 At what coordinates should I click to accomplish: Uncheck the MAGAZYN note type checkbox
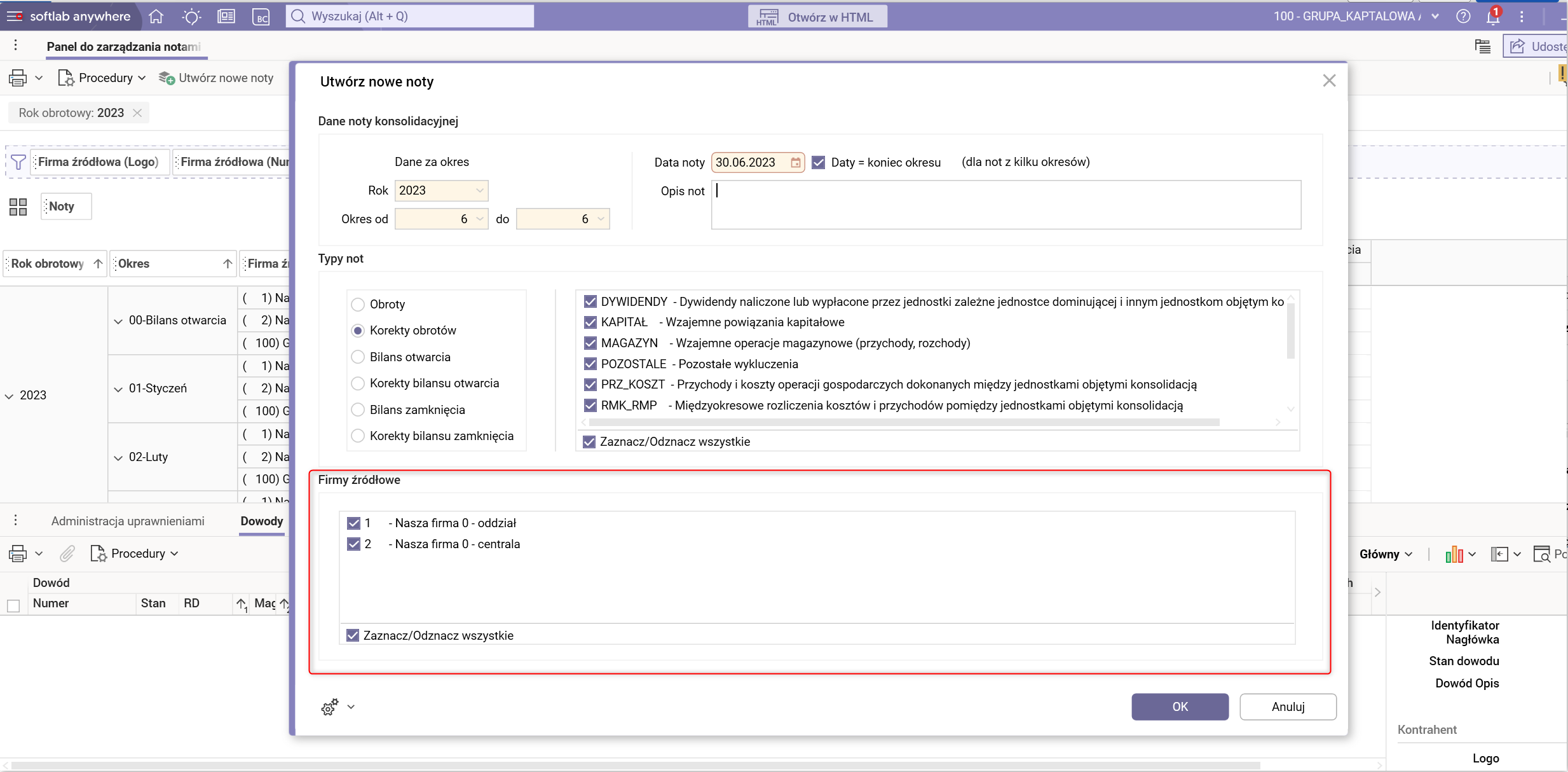click(590, 343)
